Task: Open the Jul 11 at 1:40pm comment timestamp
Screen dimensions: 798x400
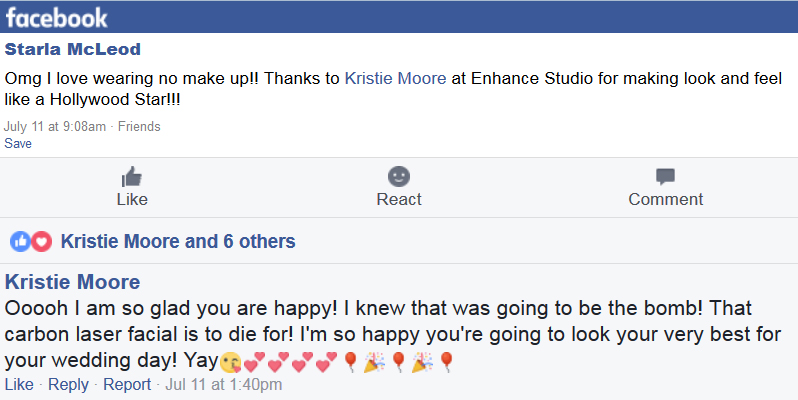Action: (223, 384)
